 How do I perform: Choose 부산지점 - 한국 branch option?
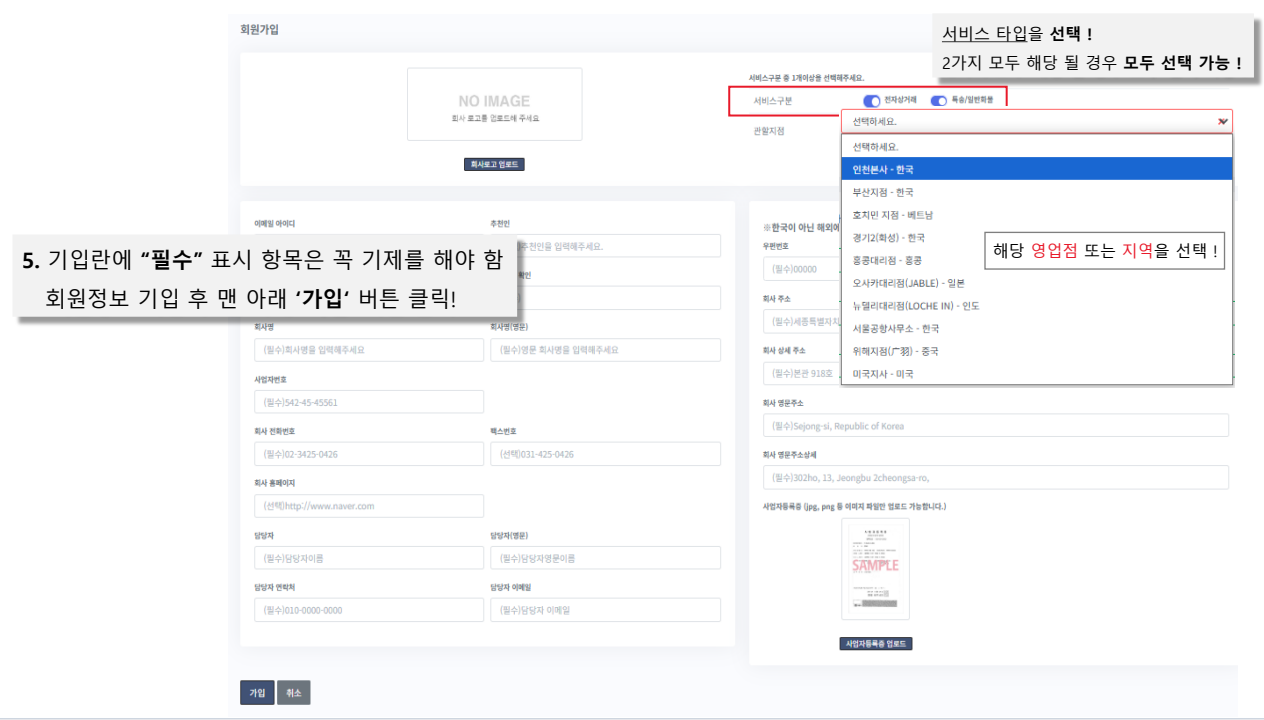[883, 192]
